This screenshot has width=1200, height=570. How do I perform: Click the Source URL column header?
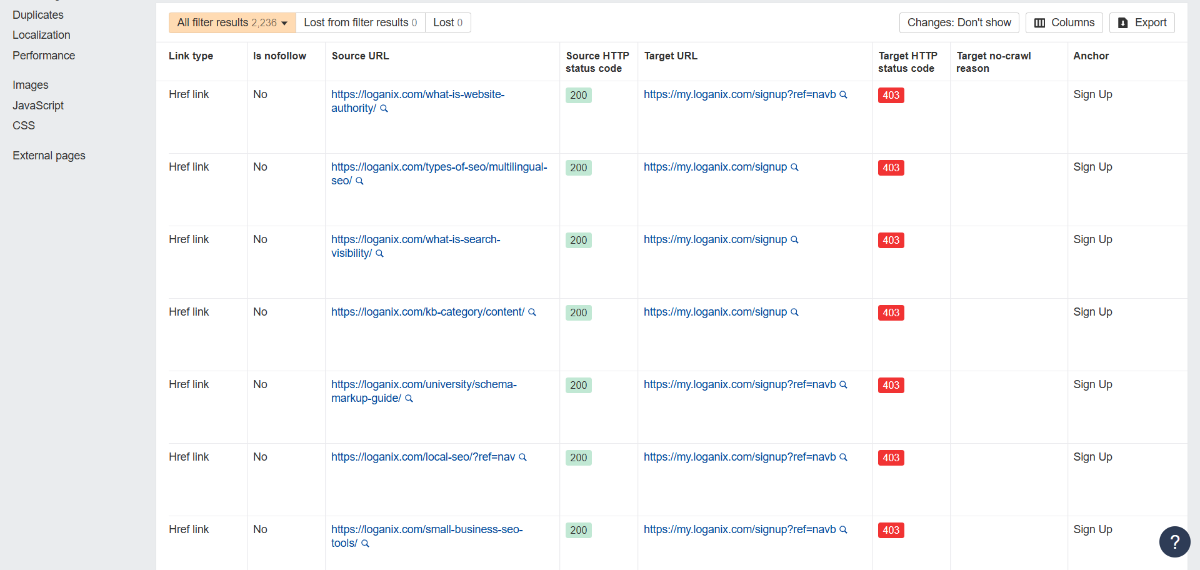[361, 56]
